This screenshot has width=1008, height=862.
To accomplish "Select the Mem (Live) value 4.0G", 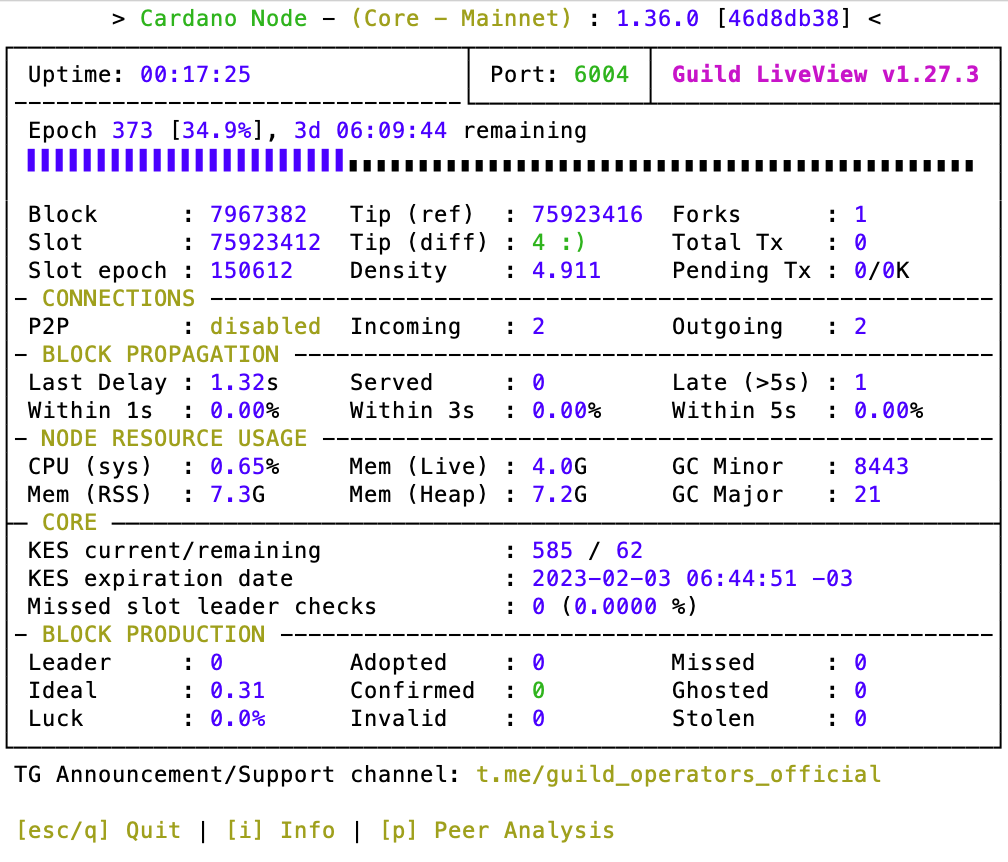I will tap(559, 466).
